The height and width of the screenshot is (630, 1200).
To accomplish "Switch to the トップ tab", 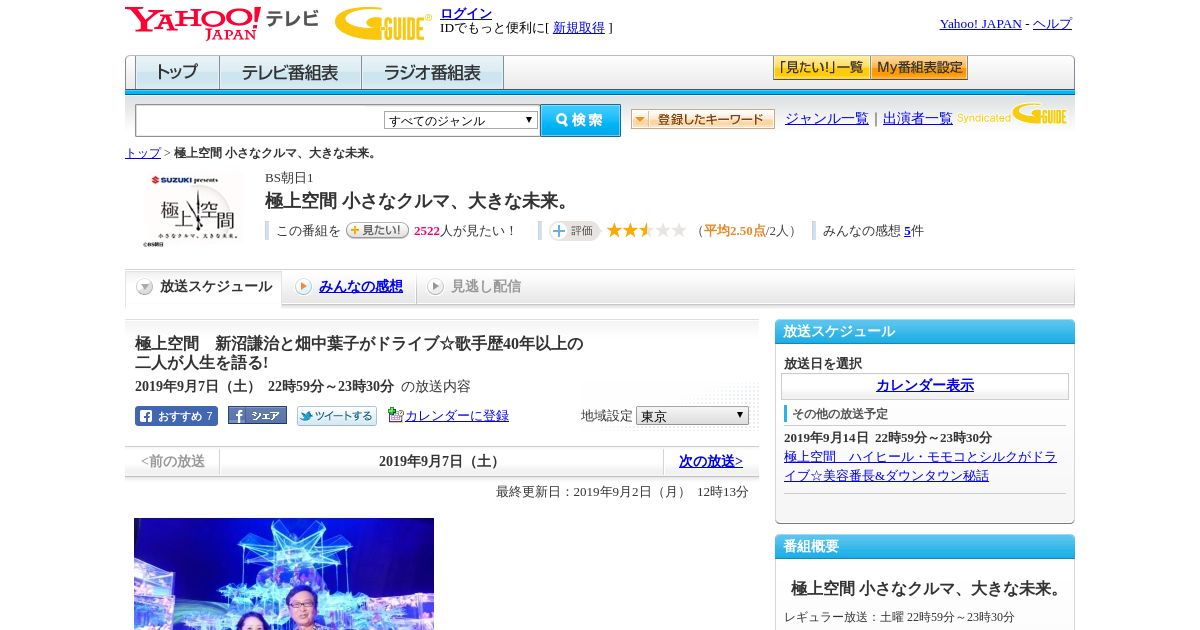I will 177,72.
